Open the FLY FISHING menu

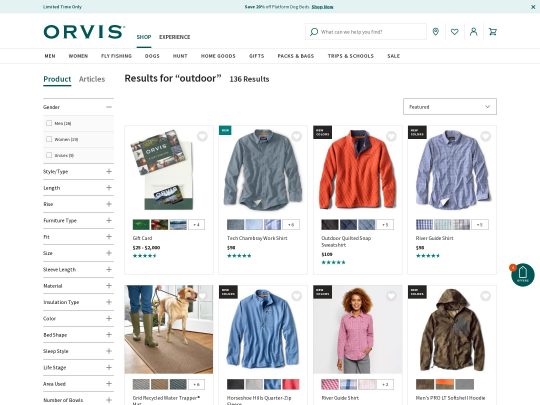[x=116, y=56]
